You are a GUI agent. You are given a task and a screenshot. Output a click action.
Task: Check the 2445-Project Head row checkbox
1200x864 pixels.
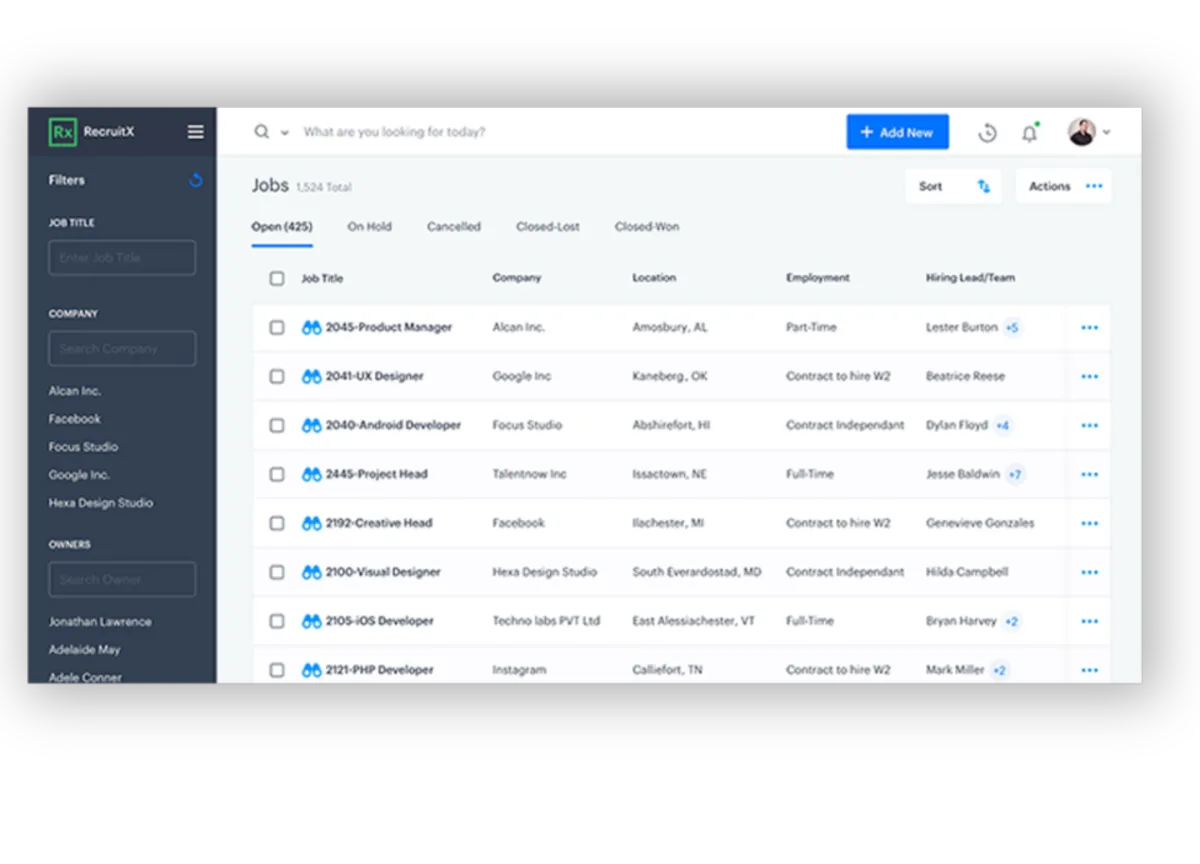(277, 474)
